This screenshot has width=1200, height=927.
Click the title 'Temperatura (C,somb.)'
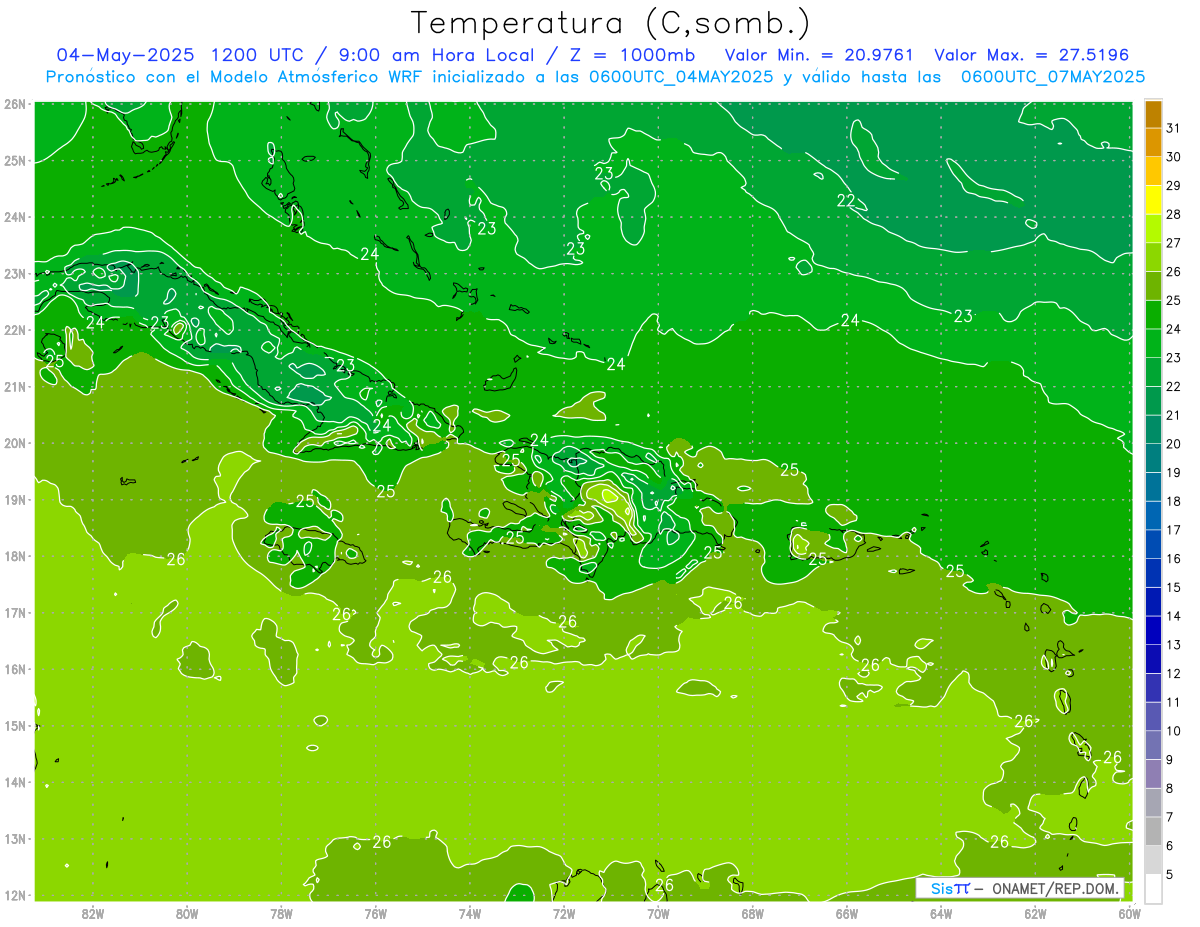coord(612,23)
